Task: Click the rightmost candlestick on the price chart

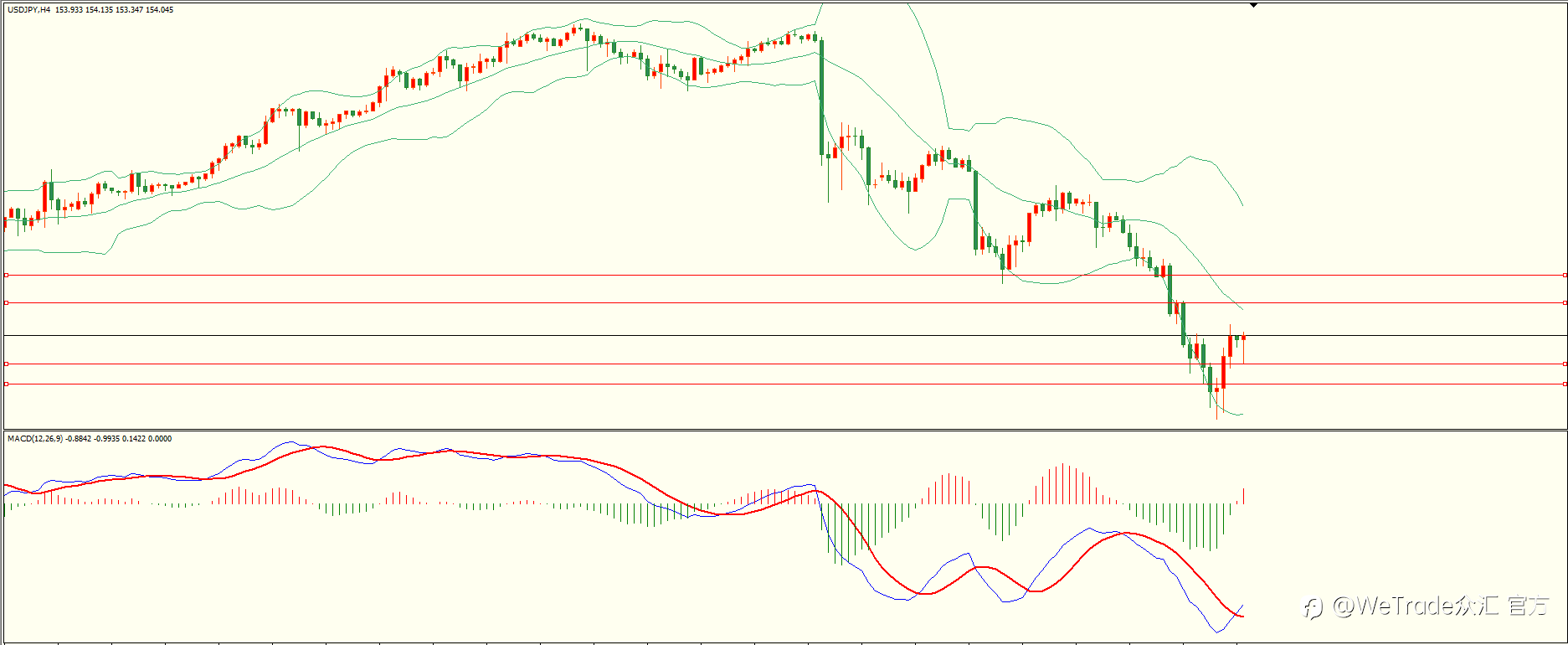Action: click(1244, 338)
